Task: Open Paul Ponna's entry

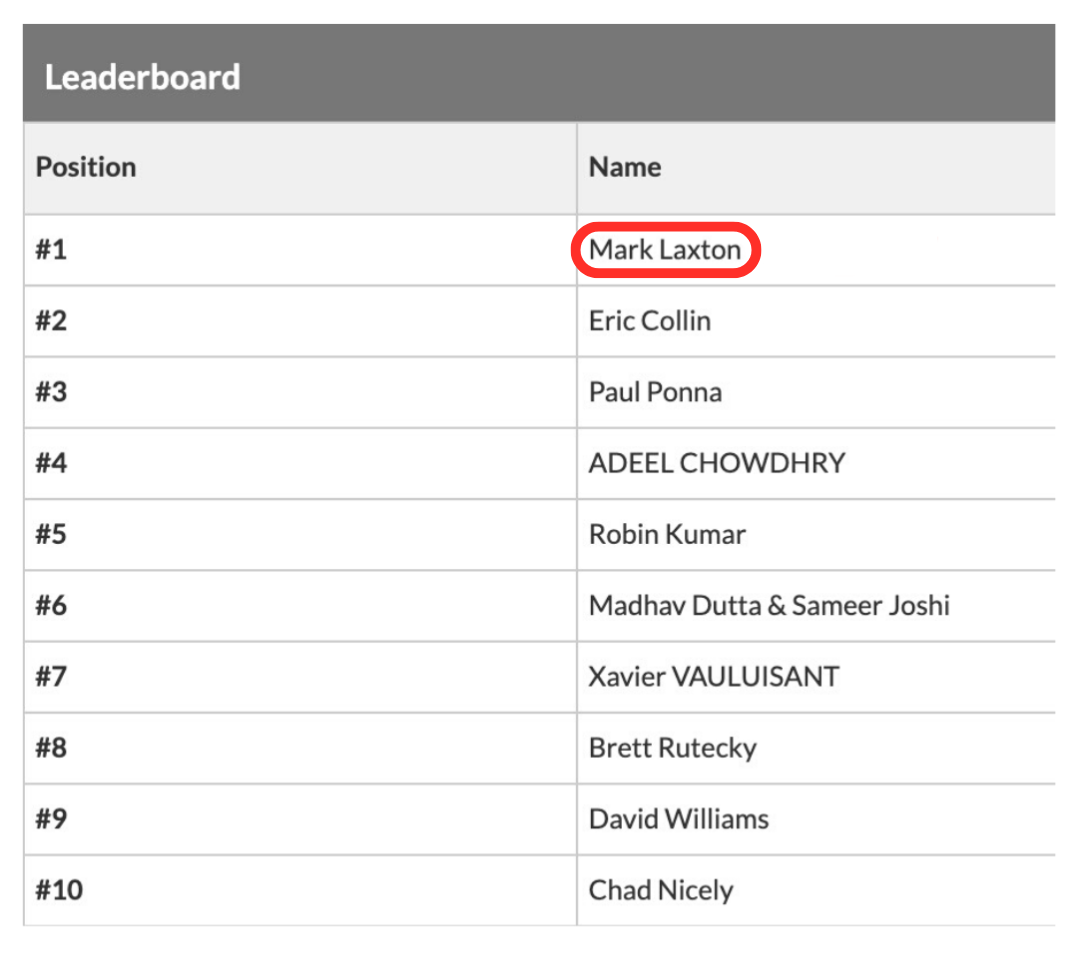Action: click(x=655, y=392)
